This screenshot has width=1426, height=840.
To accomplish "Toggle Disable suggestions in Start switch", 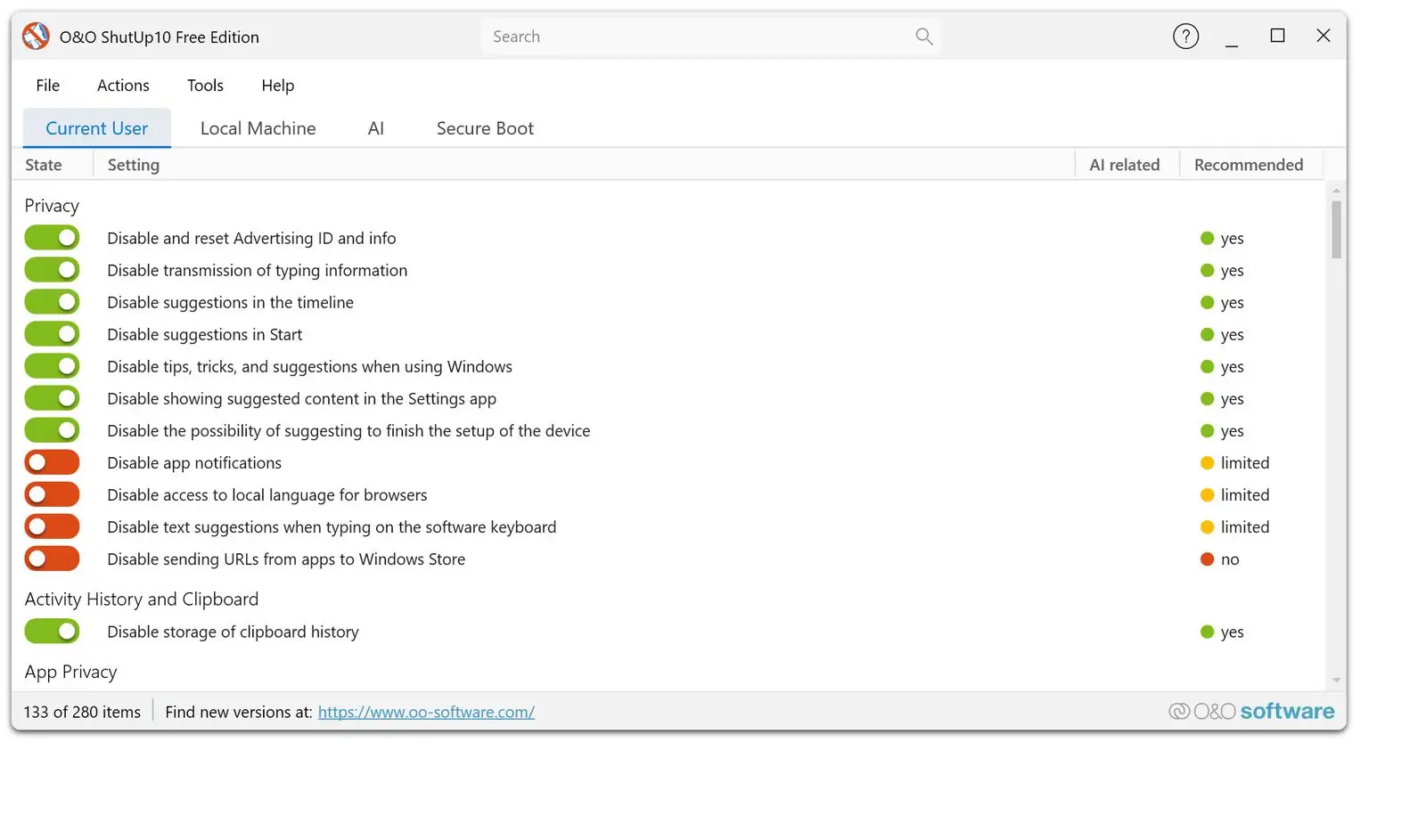I will pos(52,334).
